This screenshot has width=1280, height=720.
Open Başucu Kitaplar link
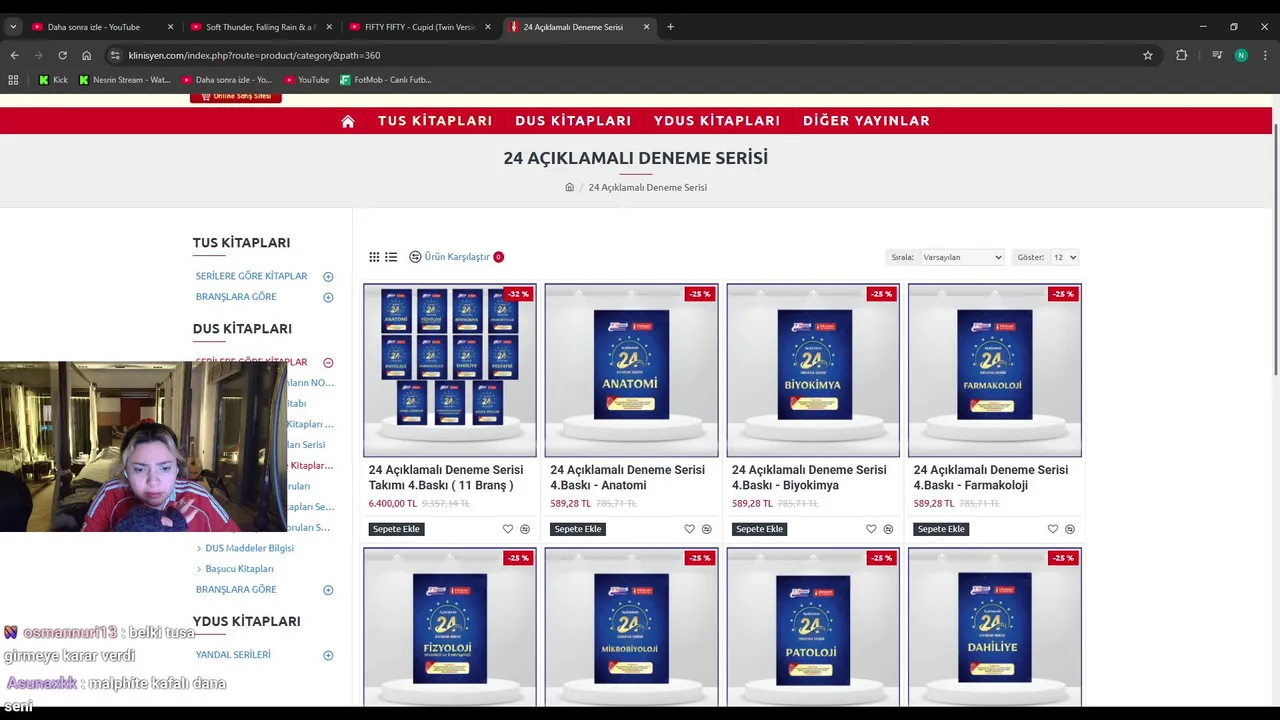tap(239, 569)
